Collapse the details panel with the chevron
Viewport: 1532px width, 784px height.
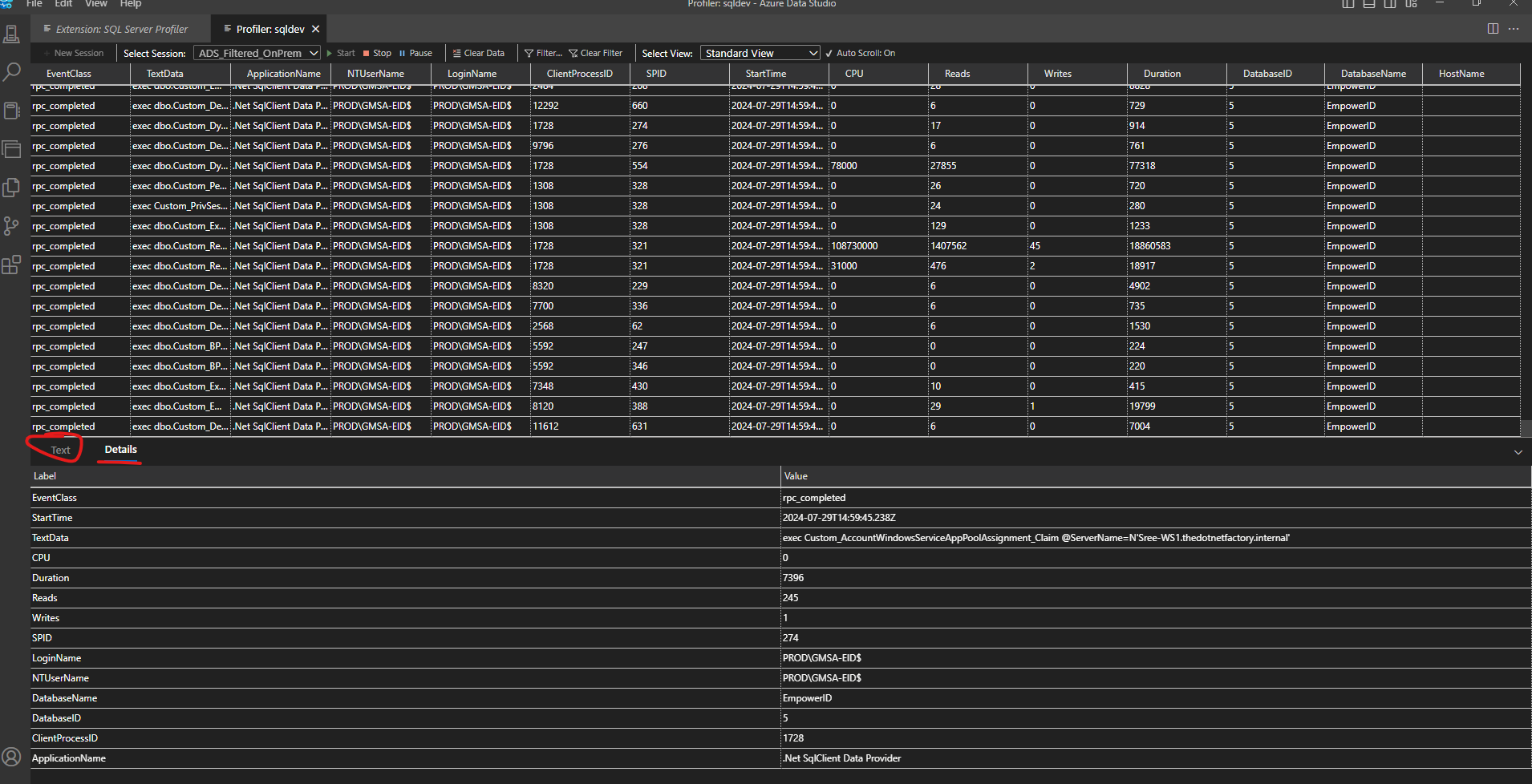1518,452
